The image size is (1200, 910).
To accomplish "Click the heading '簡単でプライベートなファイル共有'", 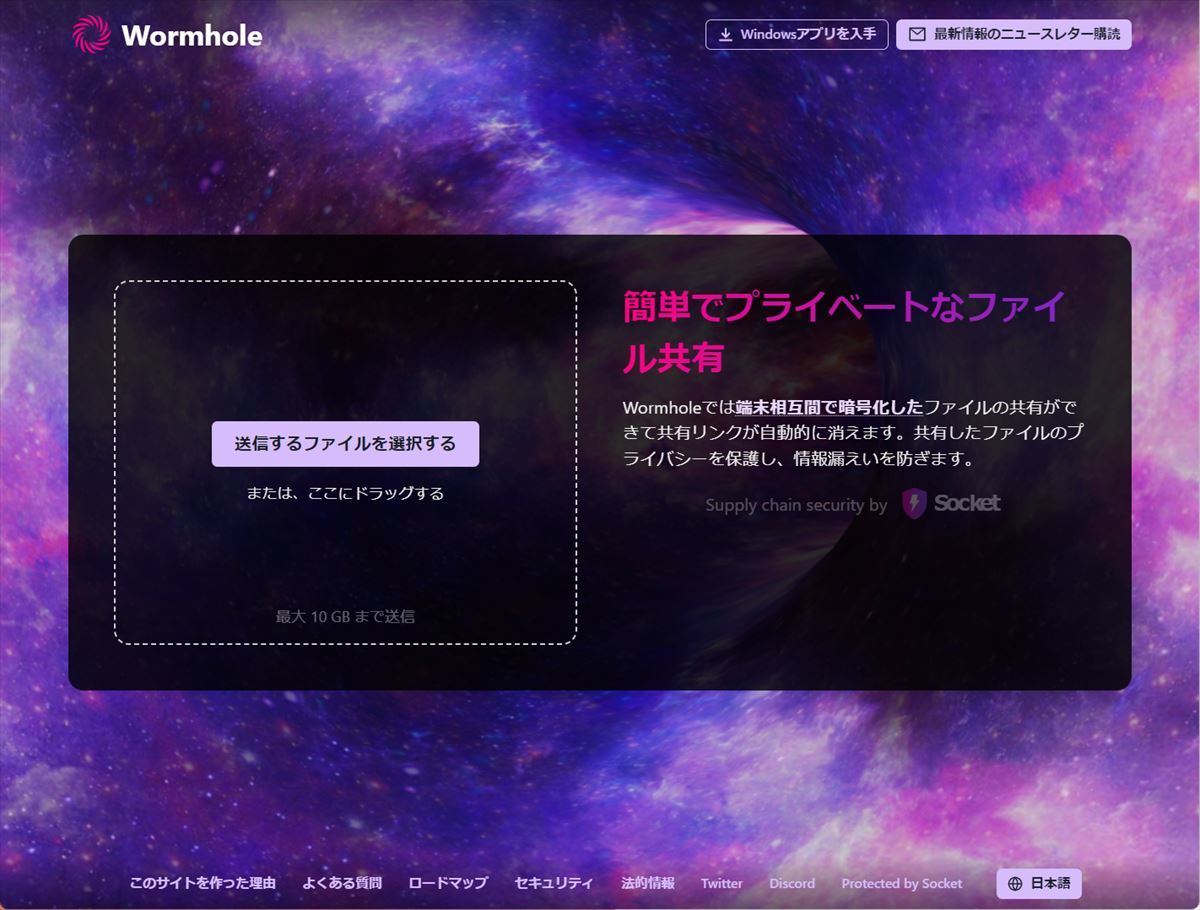I will (845, 332).
